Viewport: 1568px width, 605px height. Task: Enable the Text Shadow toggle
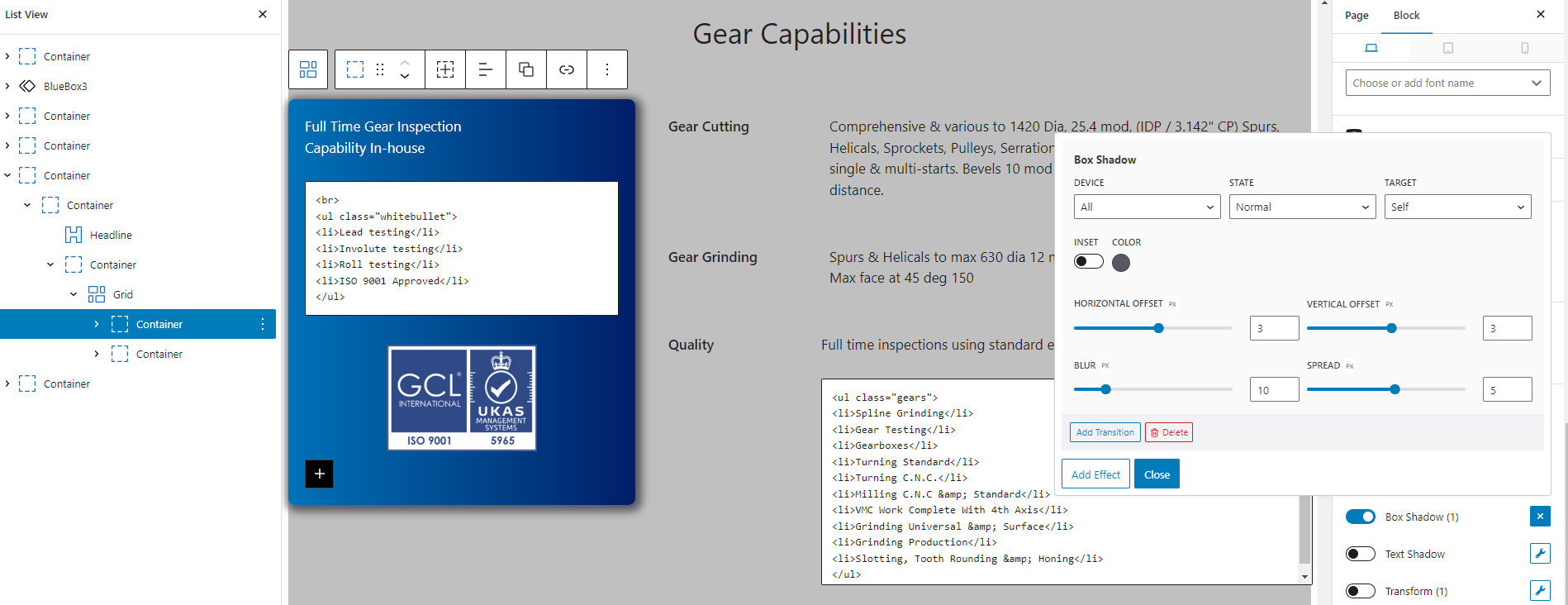coord(1360,554)
